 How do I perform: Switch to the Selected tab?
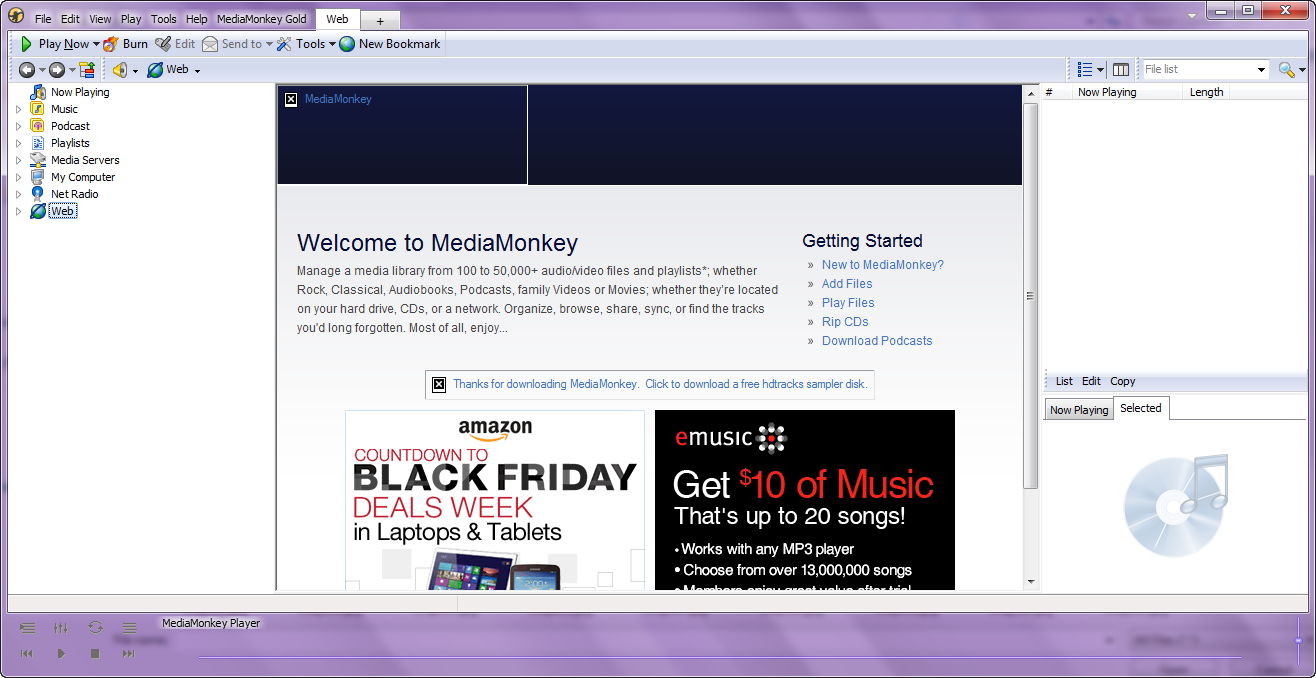click(1141, 408)
